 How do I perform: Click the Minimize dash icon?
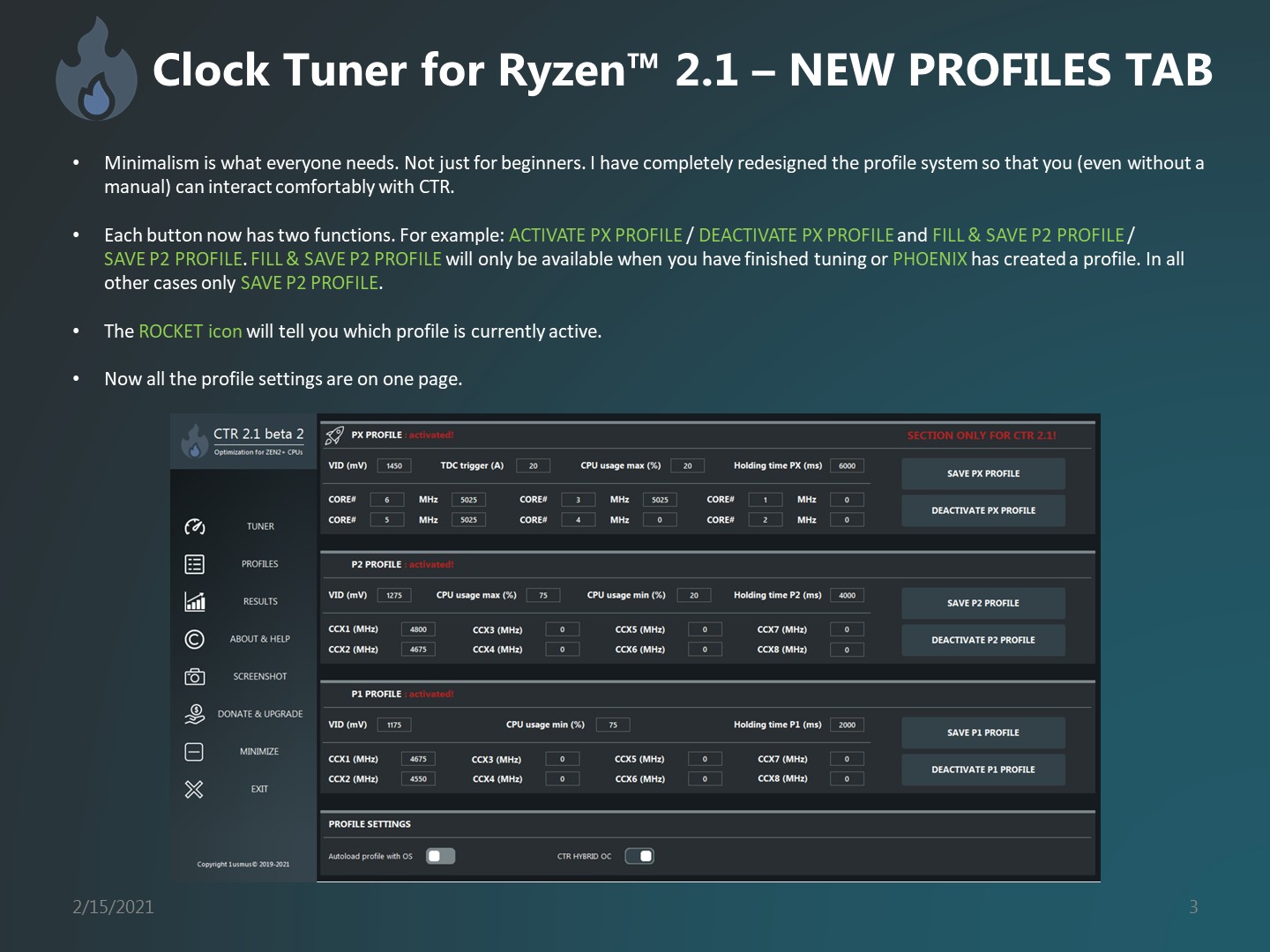pos(194,751)
